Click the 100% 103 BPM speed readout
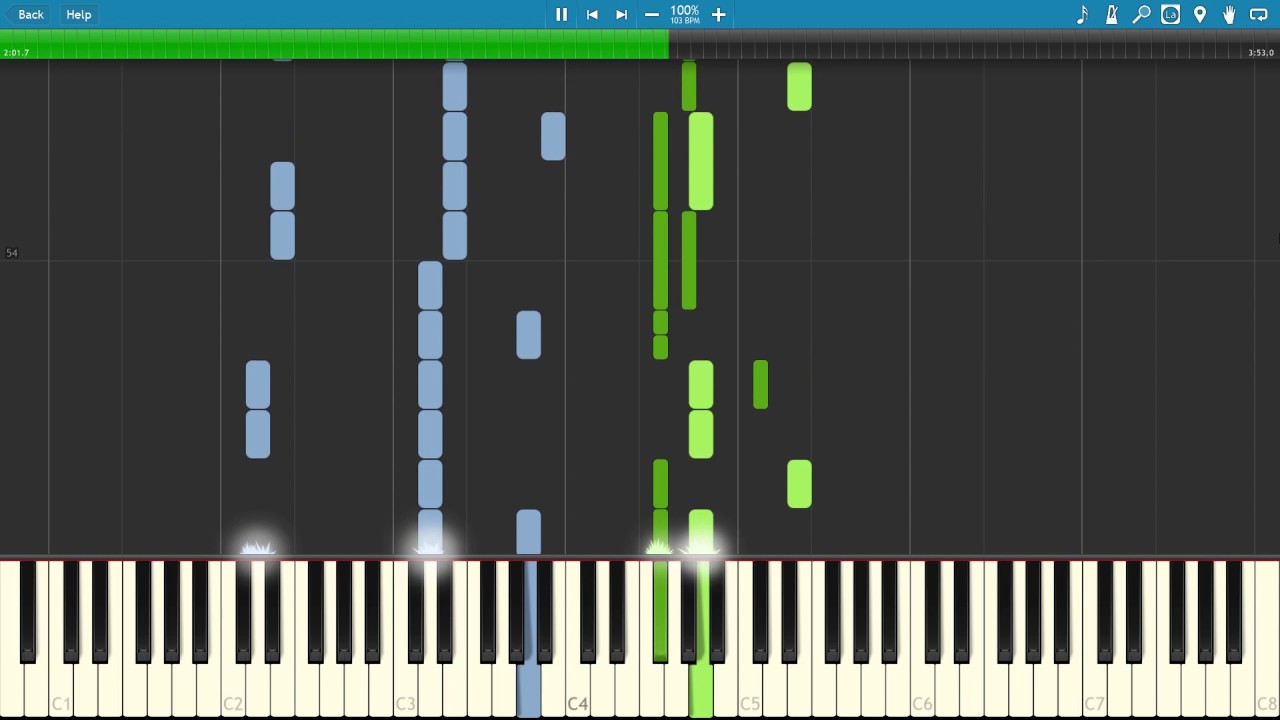The height and width of the screenshot is (720, 1280). point(685,14)
